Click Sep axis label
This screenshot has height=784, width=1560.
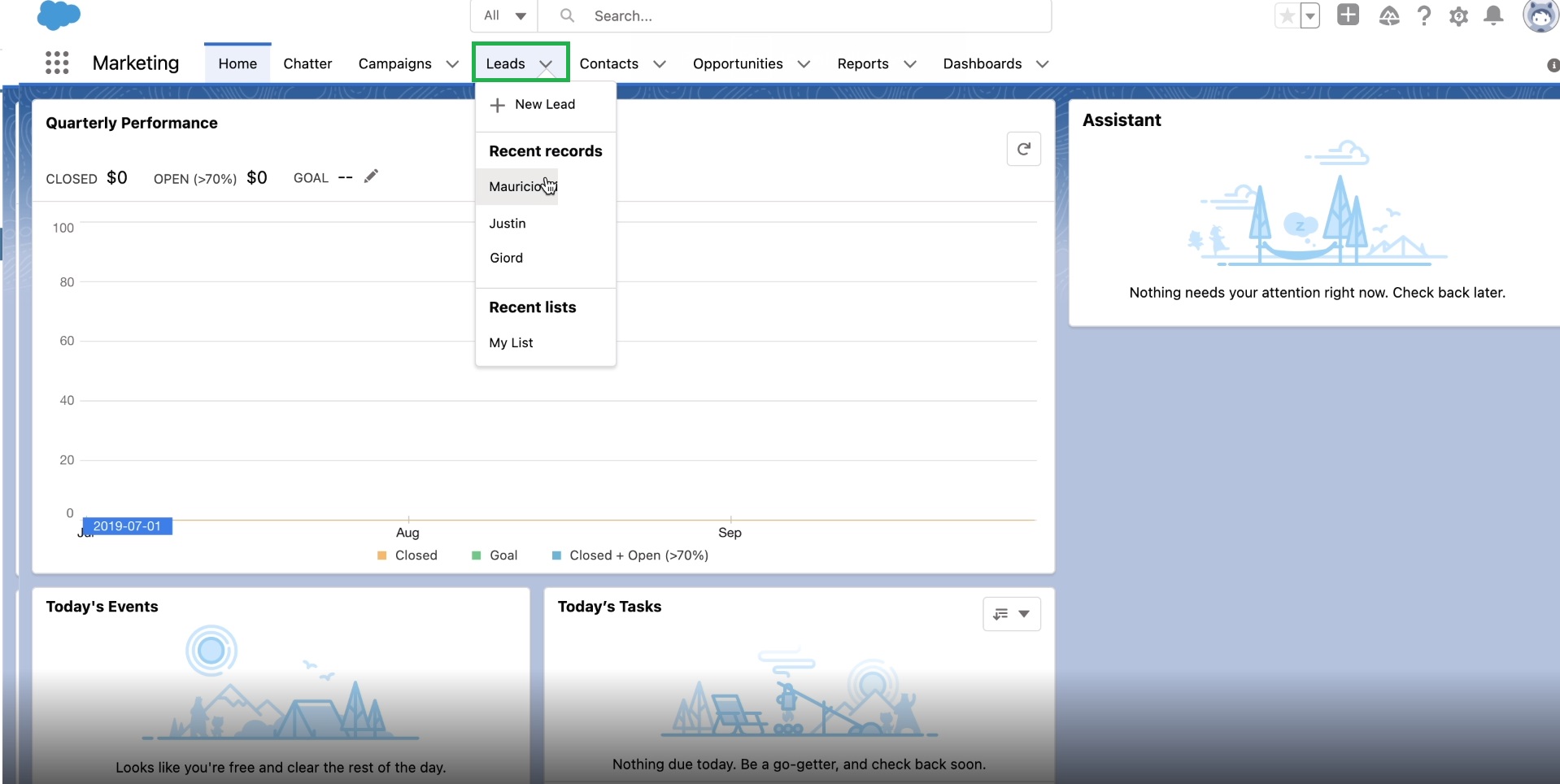tap(730, 533)
